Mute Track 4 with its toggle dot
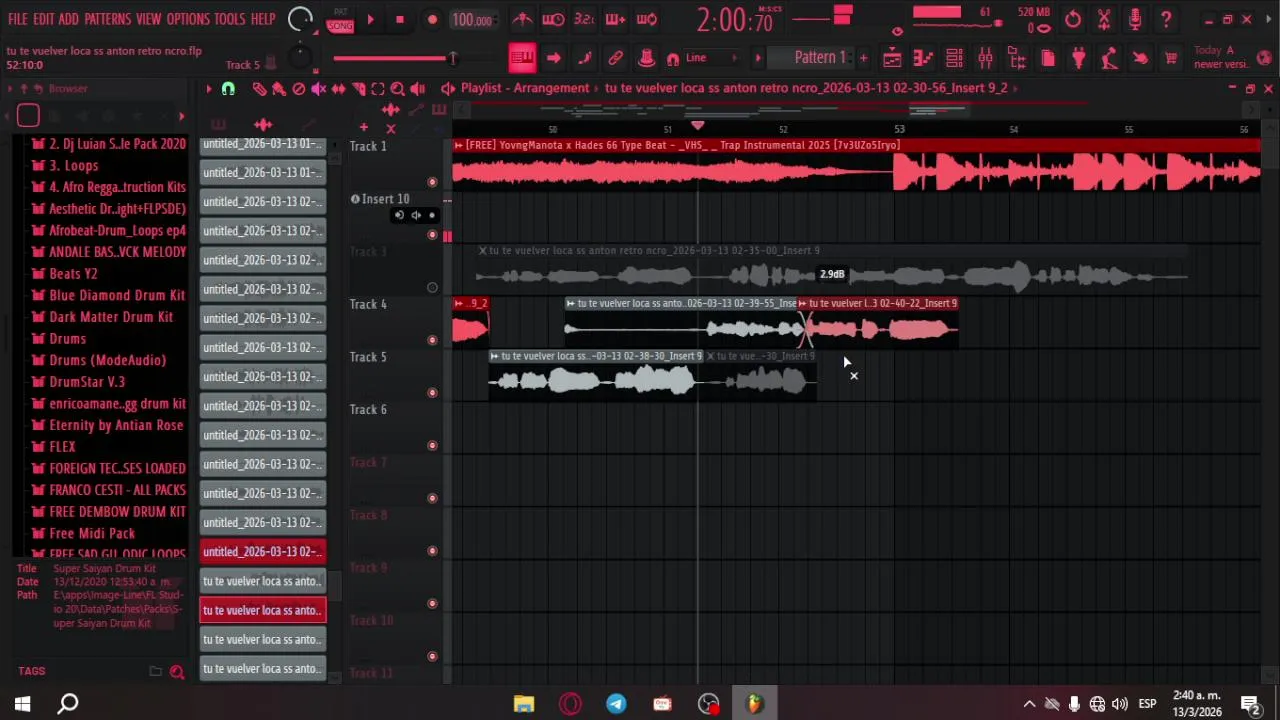The width and height of the screenshot is (1280, 720). (432, 340)
